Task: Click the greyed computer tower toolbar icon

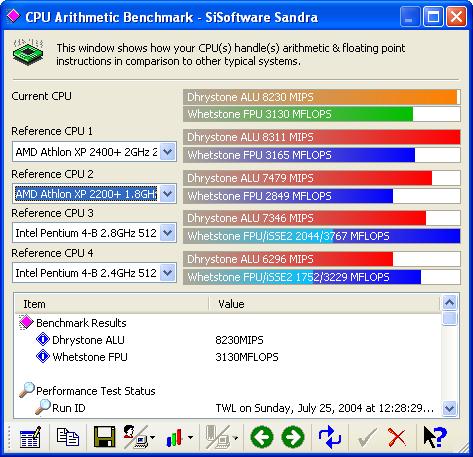Action: (x=218, y=437)
